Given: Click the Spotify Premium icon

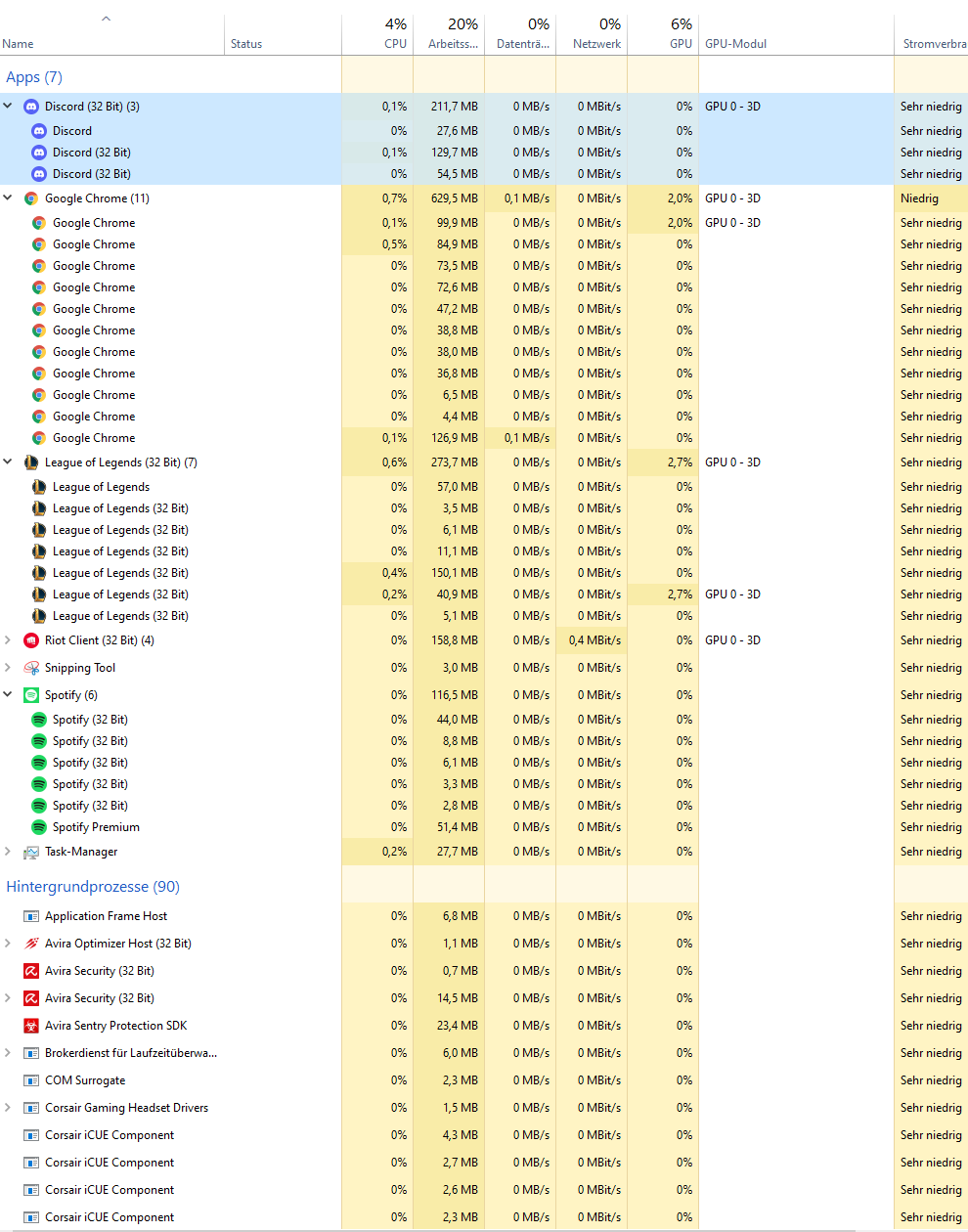Looking at the screenshot, I should pos(39,827).
